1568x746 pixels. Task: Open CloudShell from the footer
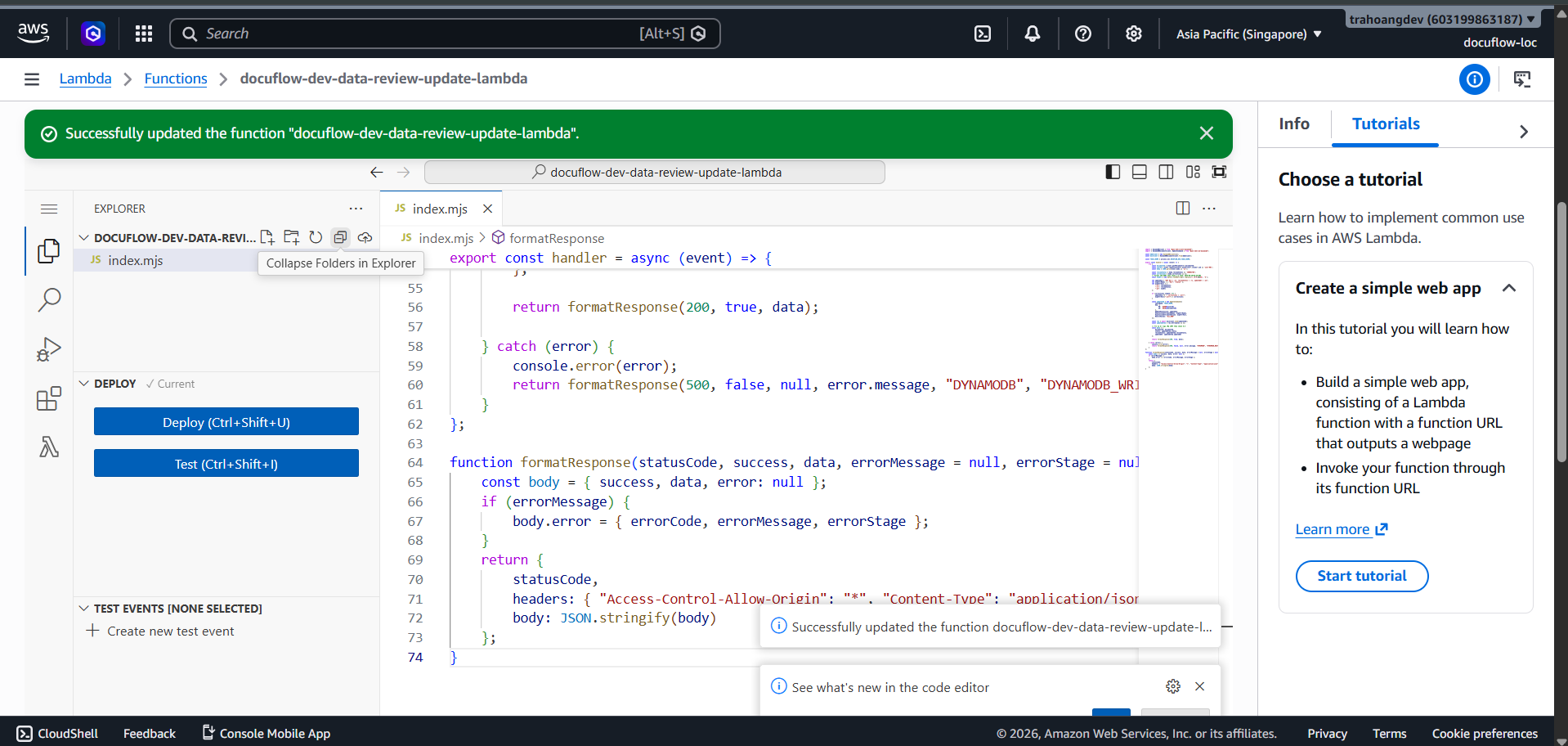(57, 734)
